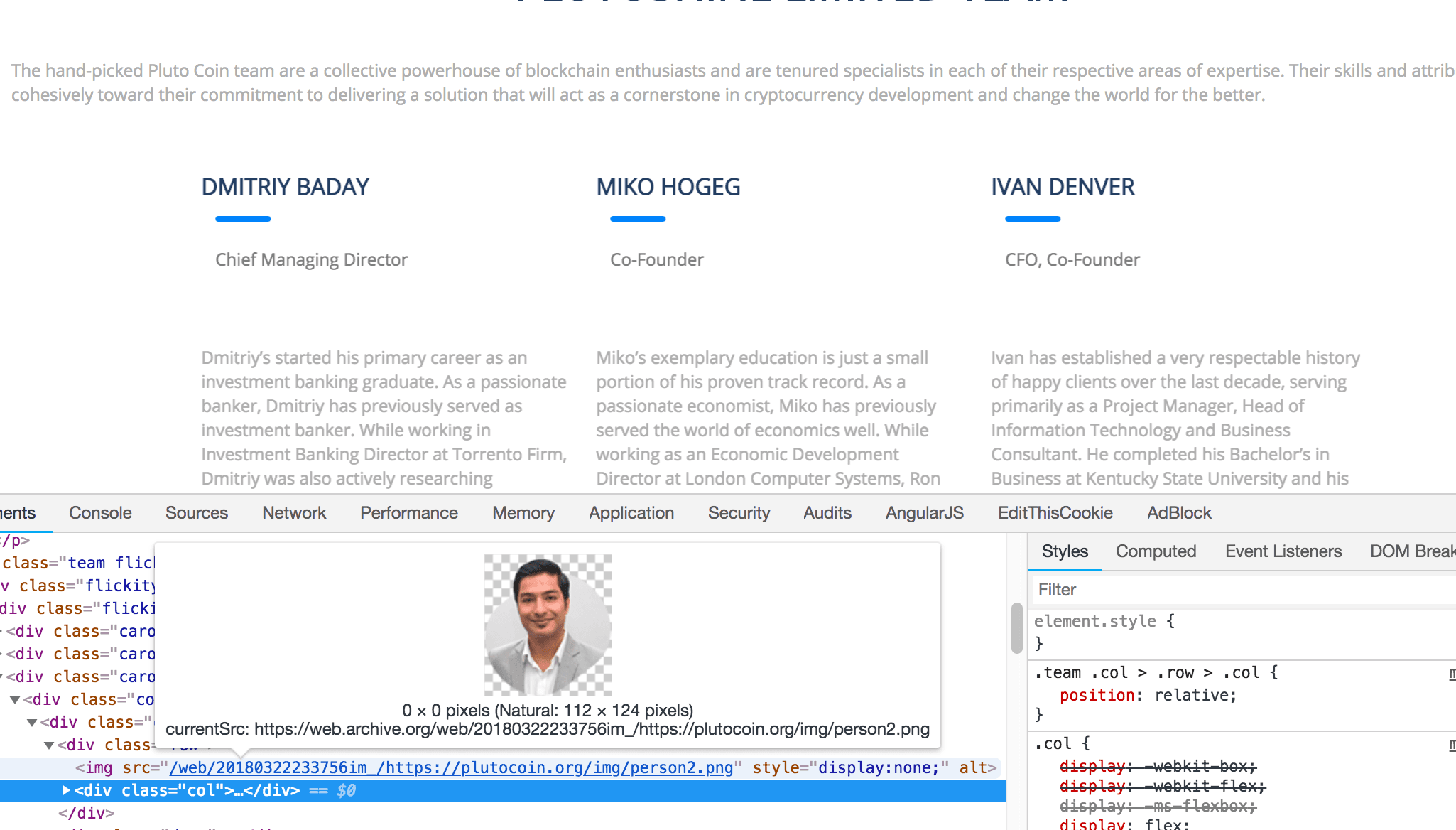The width and height of the screenshot is (1456, 830).
Task: Click the display: -webkit-box declaration
Action: [x=1158, y=766]
